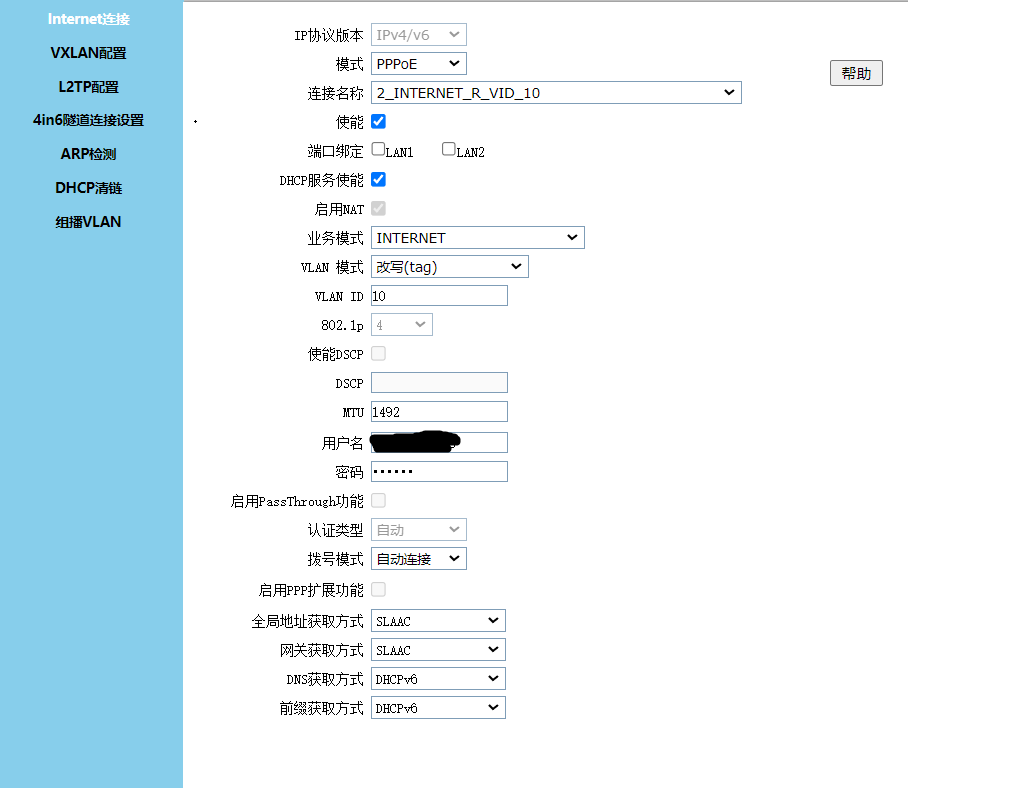Viewport: 1029px width, 788px height.
Task: Click the MTU input field
Action: (x=439, y=412)
